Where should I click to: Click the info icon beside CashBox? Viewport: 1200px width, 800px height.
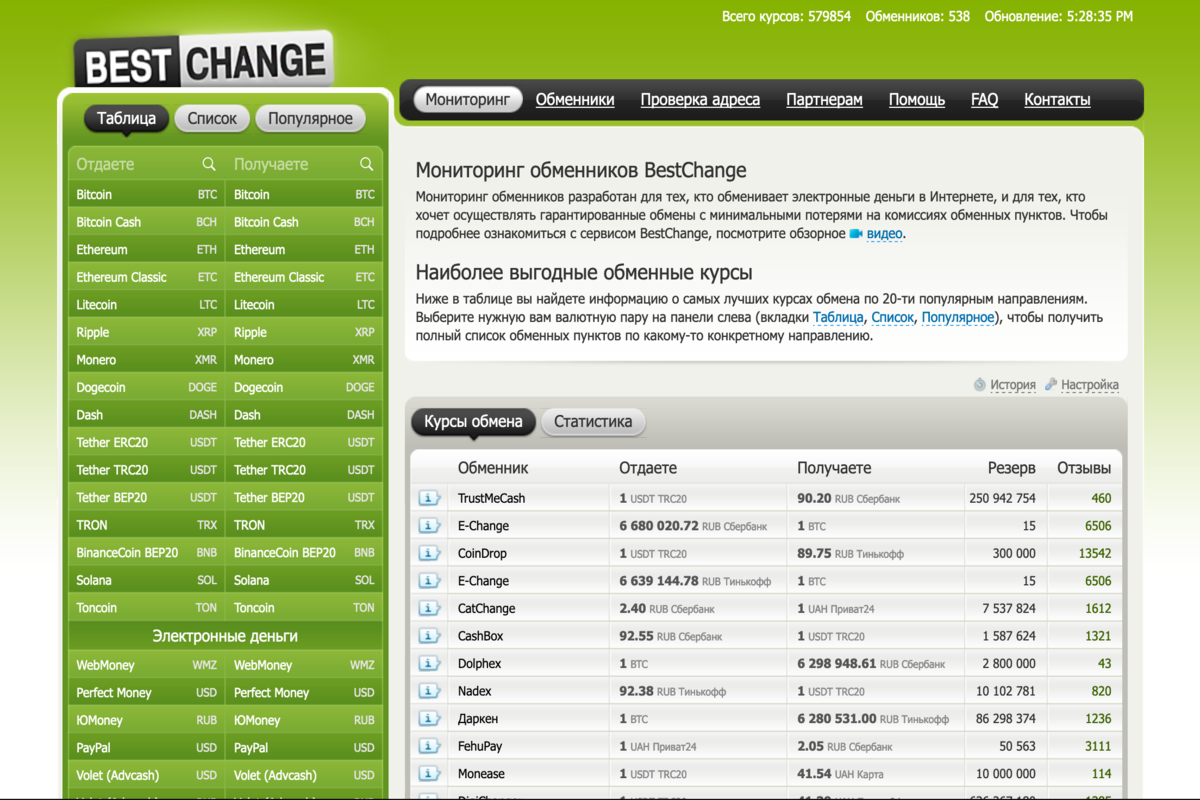pyautogui.click(x=430, y=636)
